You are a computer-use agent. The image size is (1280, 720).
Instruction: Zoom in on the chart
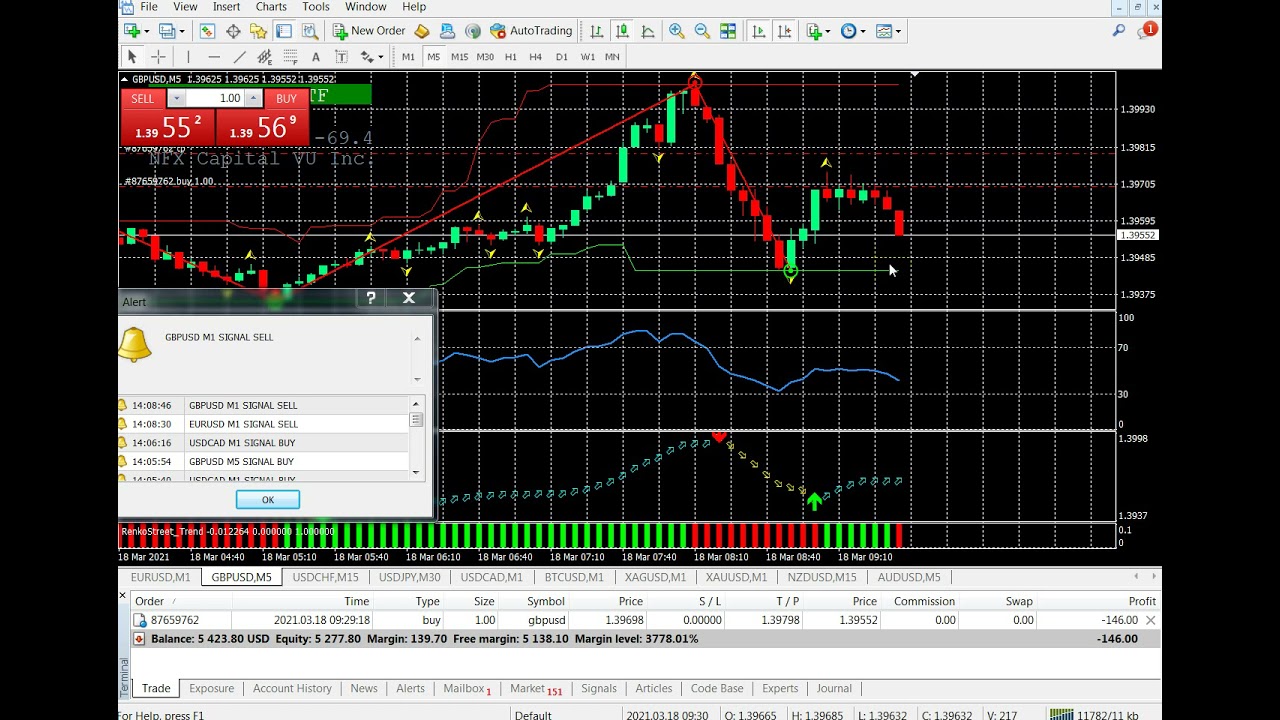(677, 31)
